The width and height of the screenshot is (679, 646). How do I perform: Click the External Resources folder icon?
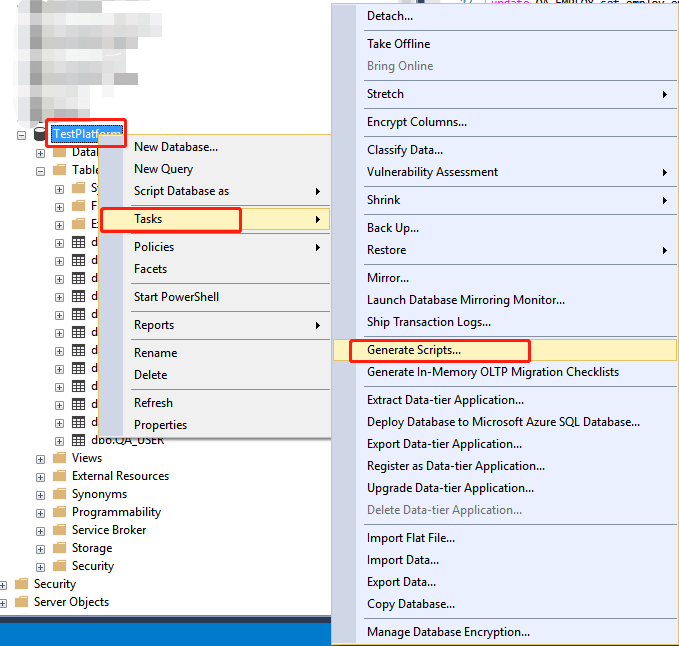point(59,476)
